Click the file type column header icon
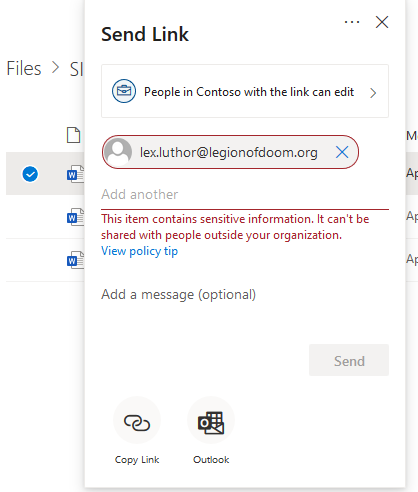This screenshot has width=418, height=492. point(73,135)
